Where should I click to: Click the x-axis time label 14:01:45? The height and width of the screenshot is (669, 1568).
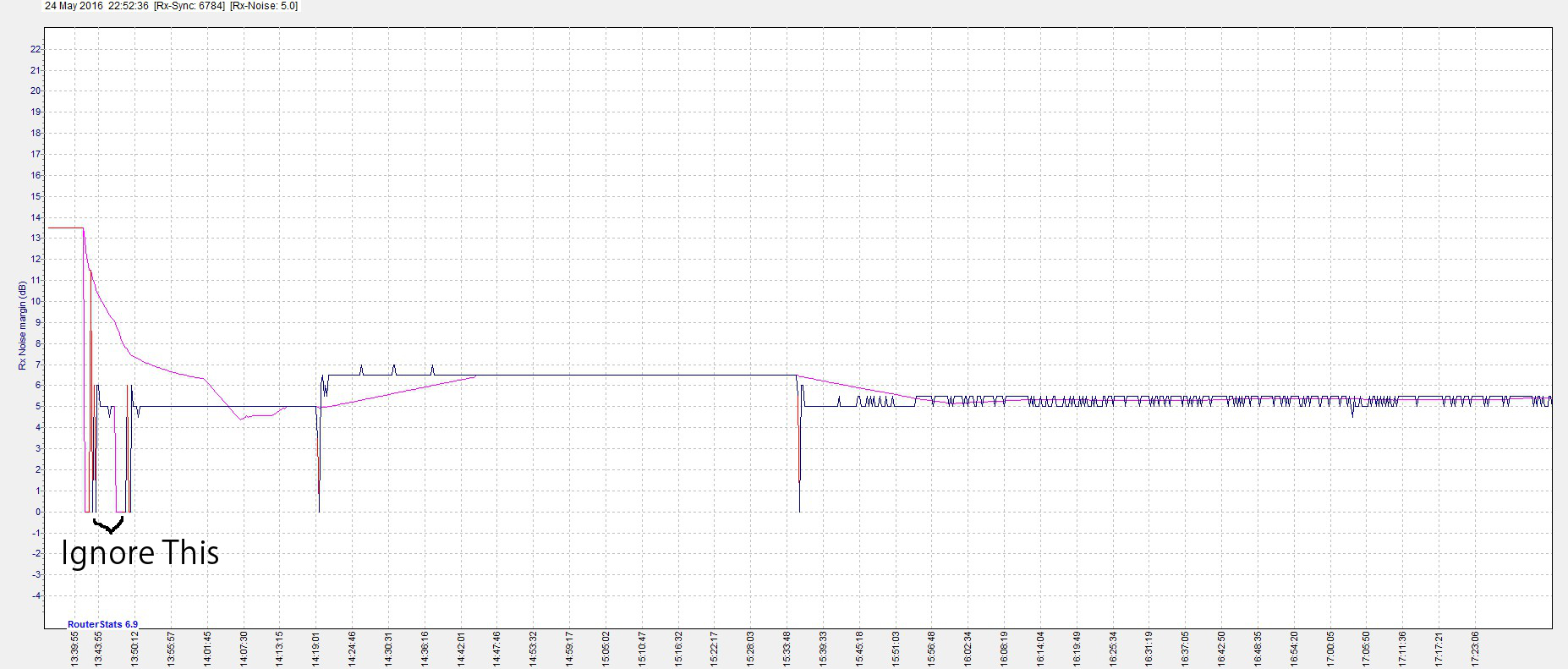(207, 650)
